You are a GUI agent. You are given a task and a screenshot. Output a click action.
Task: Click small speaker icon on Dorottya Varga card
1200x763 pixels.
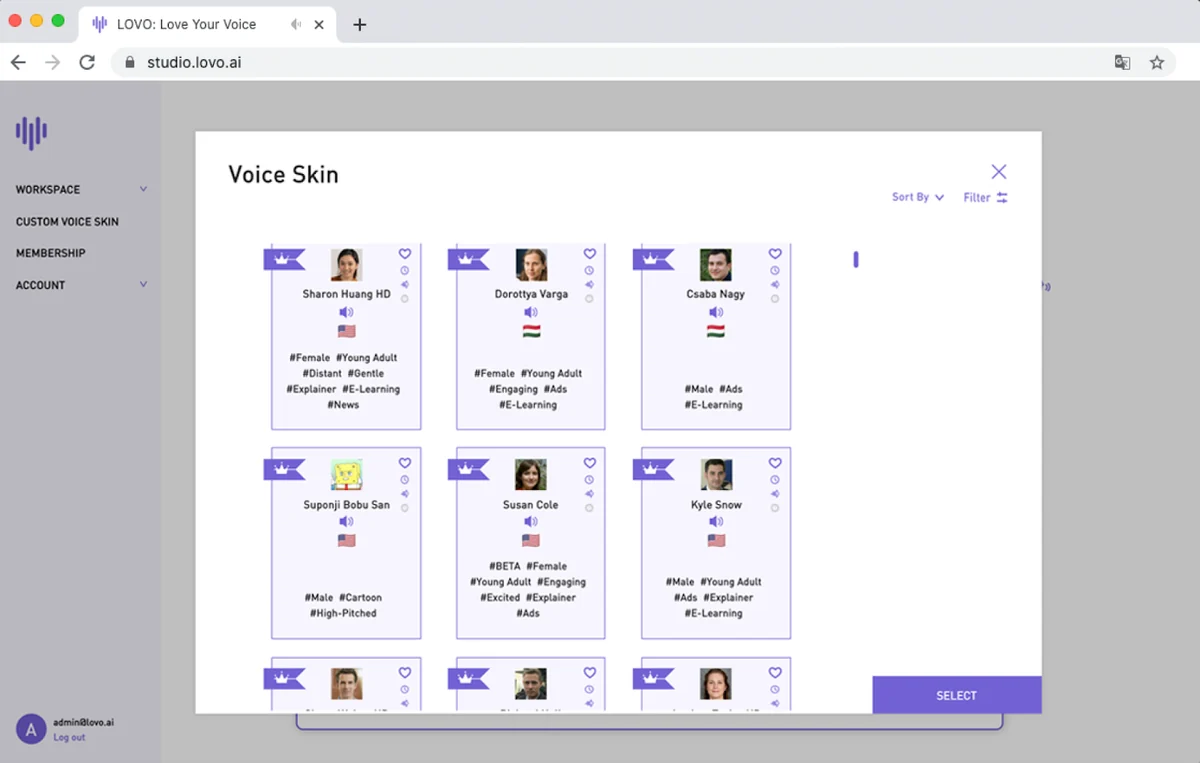coord(590,284)
